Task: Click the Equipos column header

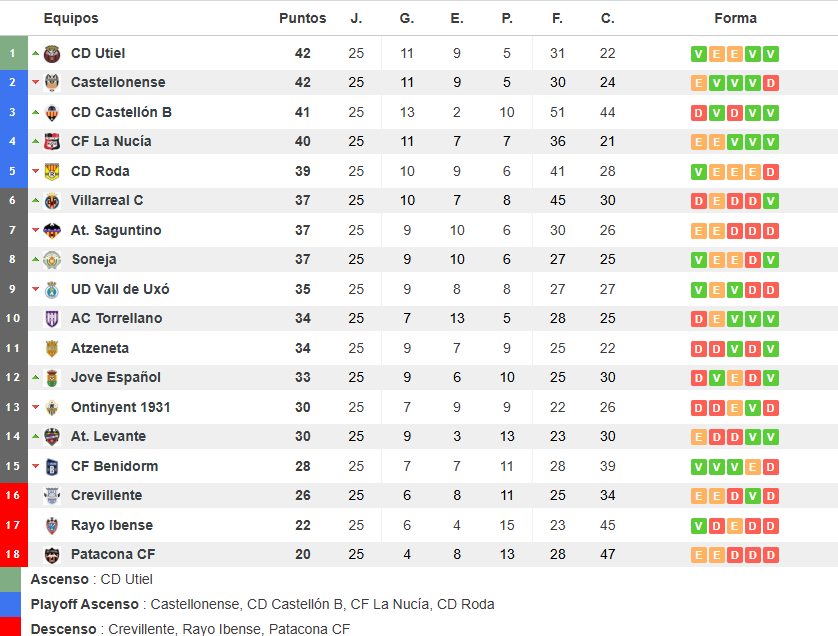Action: tap(71, 18)
